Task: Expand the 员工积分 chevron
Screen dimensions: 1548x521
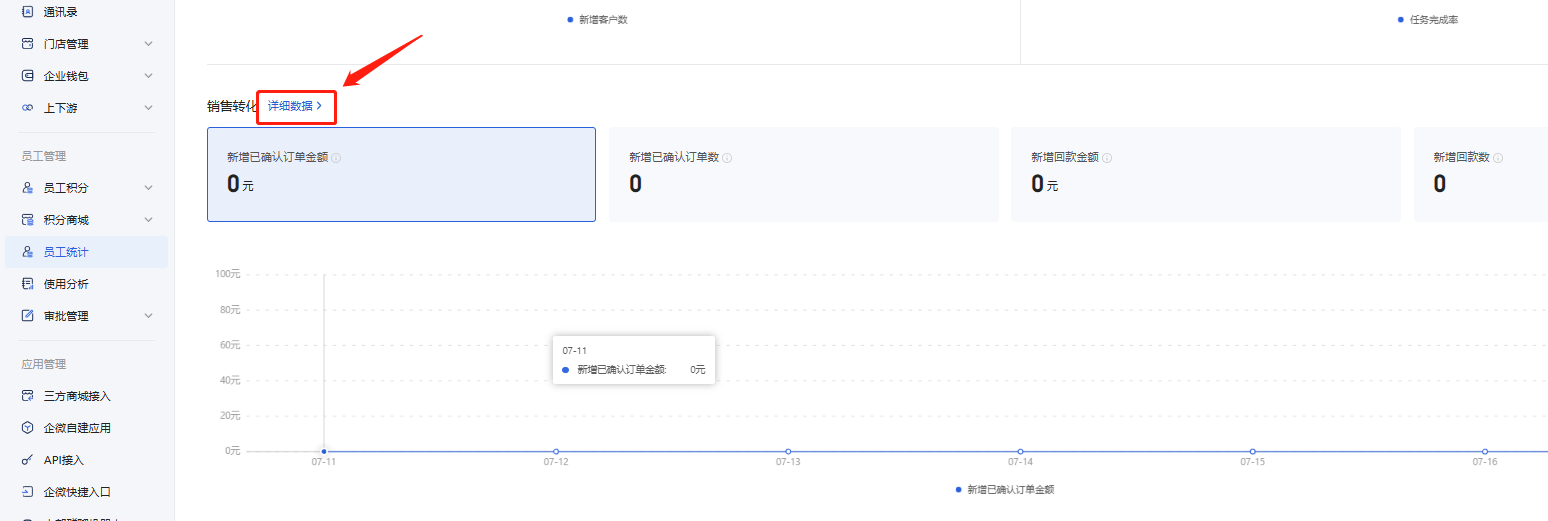Action: (x=148, y=188)
